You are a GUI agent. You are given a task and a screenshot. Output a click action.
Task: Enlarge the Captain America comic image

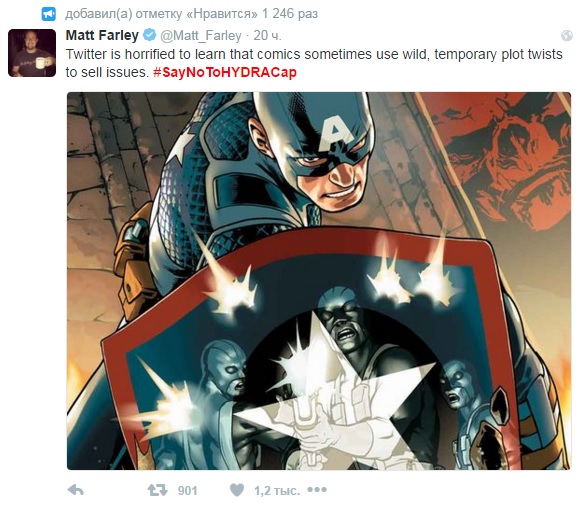[319, 281]
